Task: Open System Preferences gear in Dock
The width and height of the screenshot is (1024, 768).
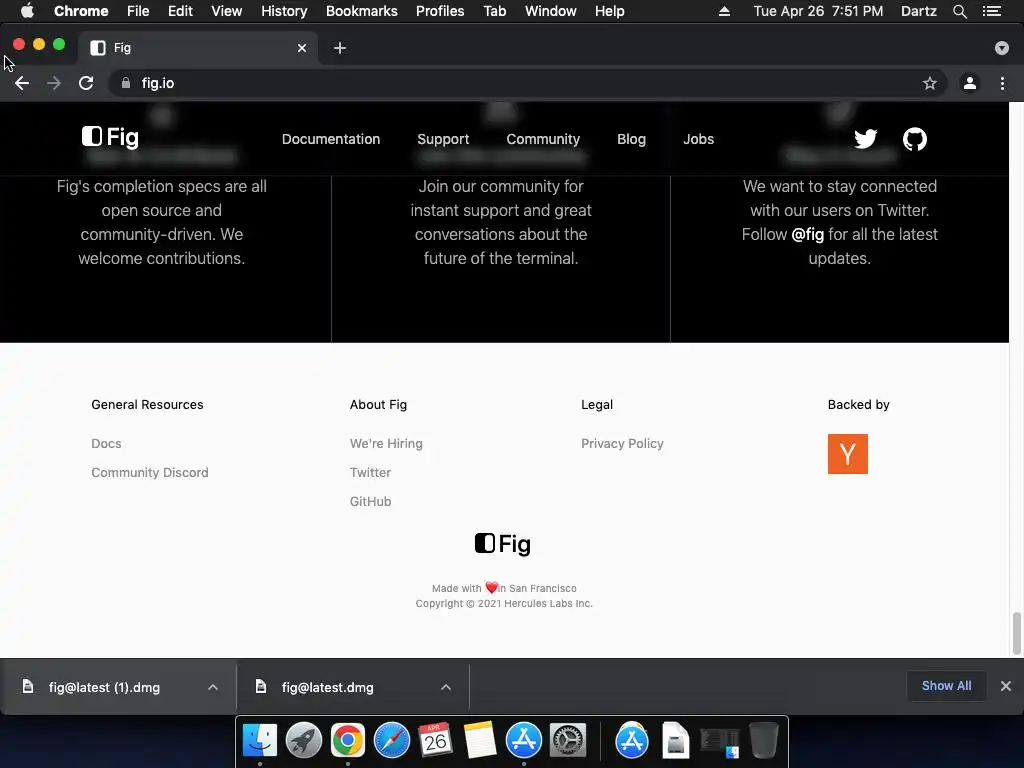Action: tap(568, 741)
